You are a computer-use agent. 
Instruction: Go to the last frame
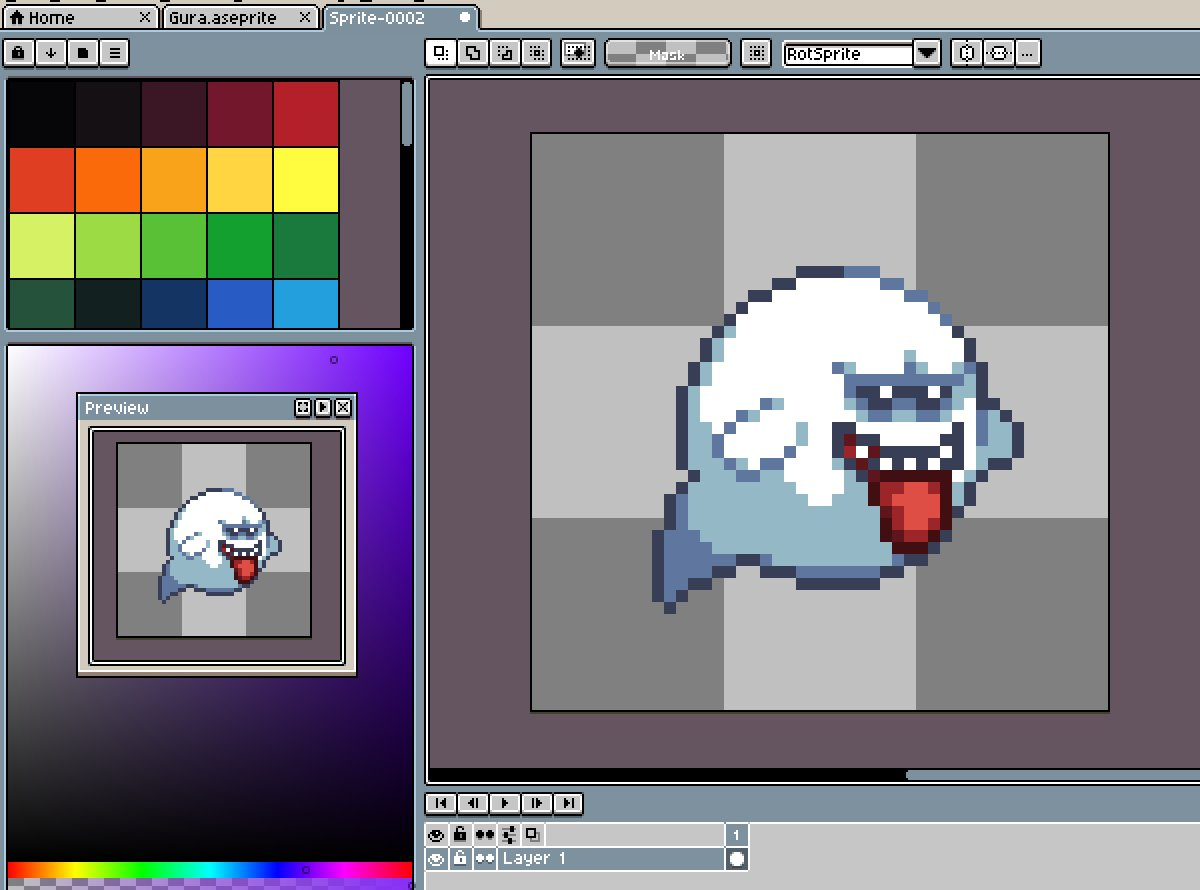[568, 802]
